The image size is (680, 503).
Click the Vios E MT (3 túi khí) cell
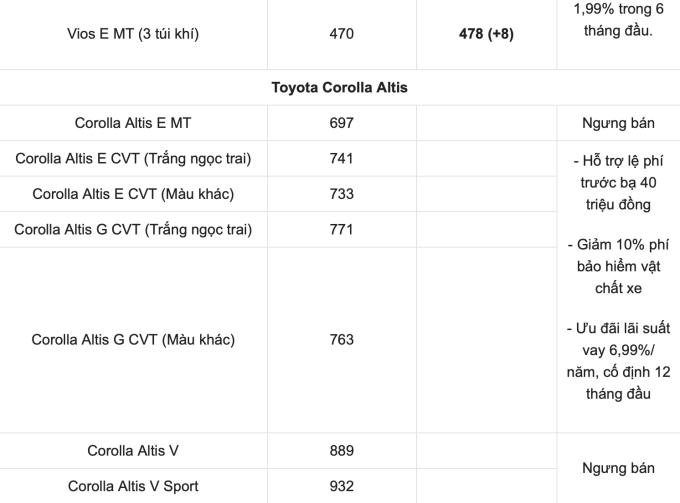point(133,34)
